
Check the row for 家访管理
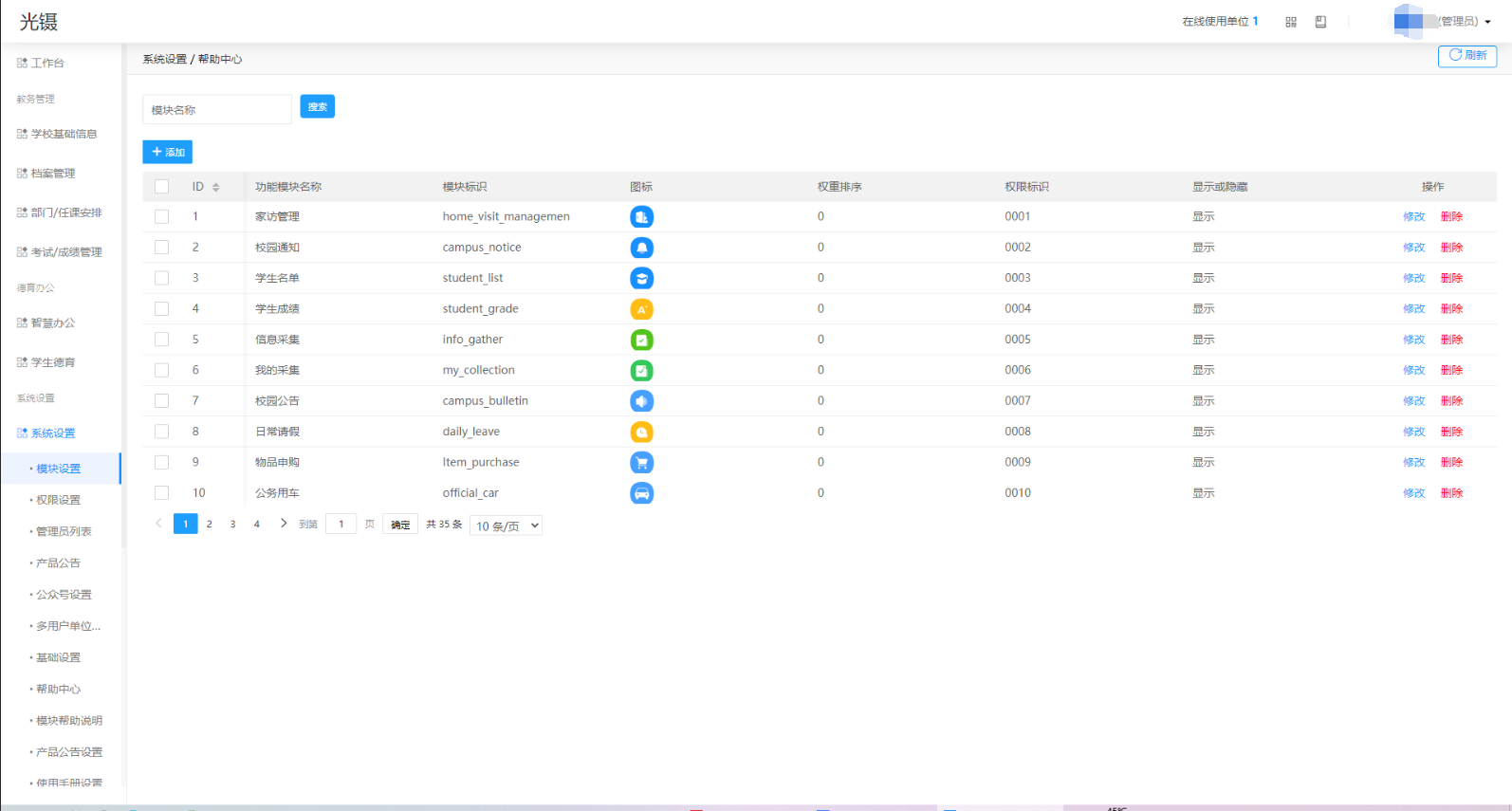coord(162,217)
